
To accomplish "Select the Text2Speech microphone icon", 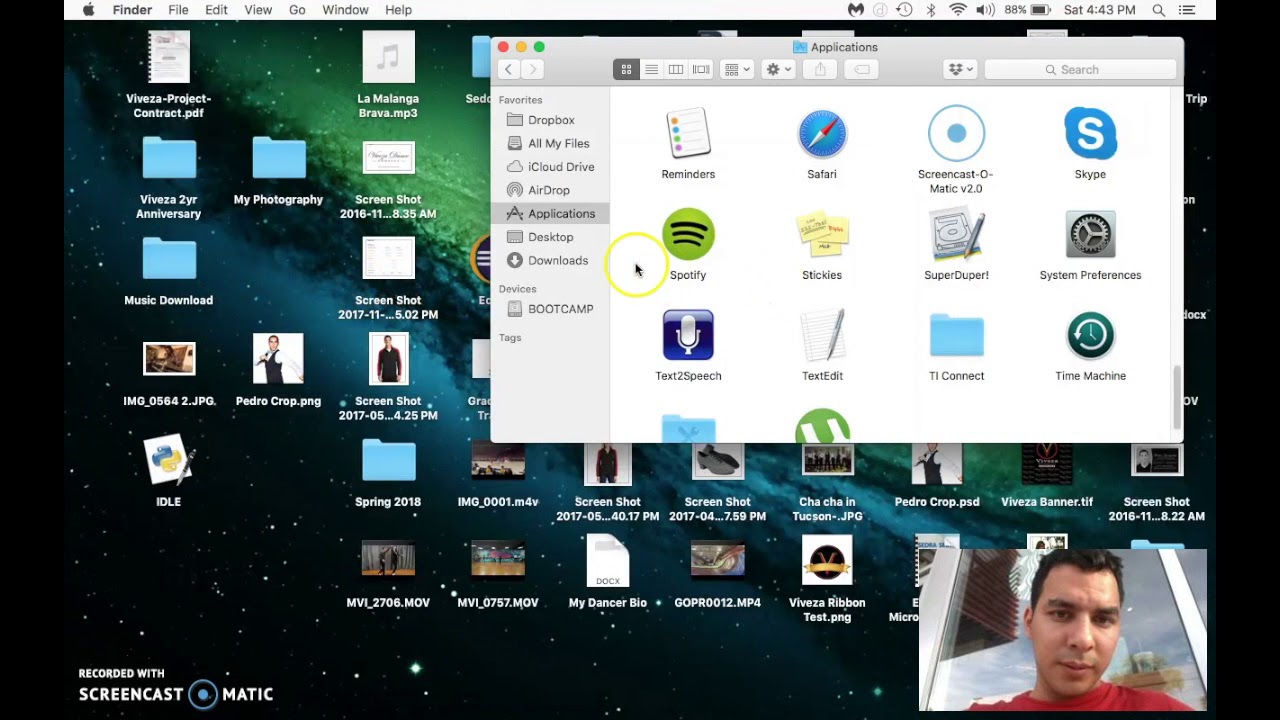I will pyautogui.click(x=688, y=335).
